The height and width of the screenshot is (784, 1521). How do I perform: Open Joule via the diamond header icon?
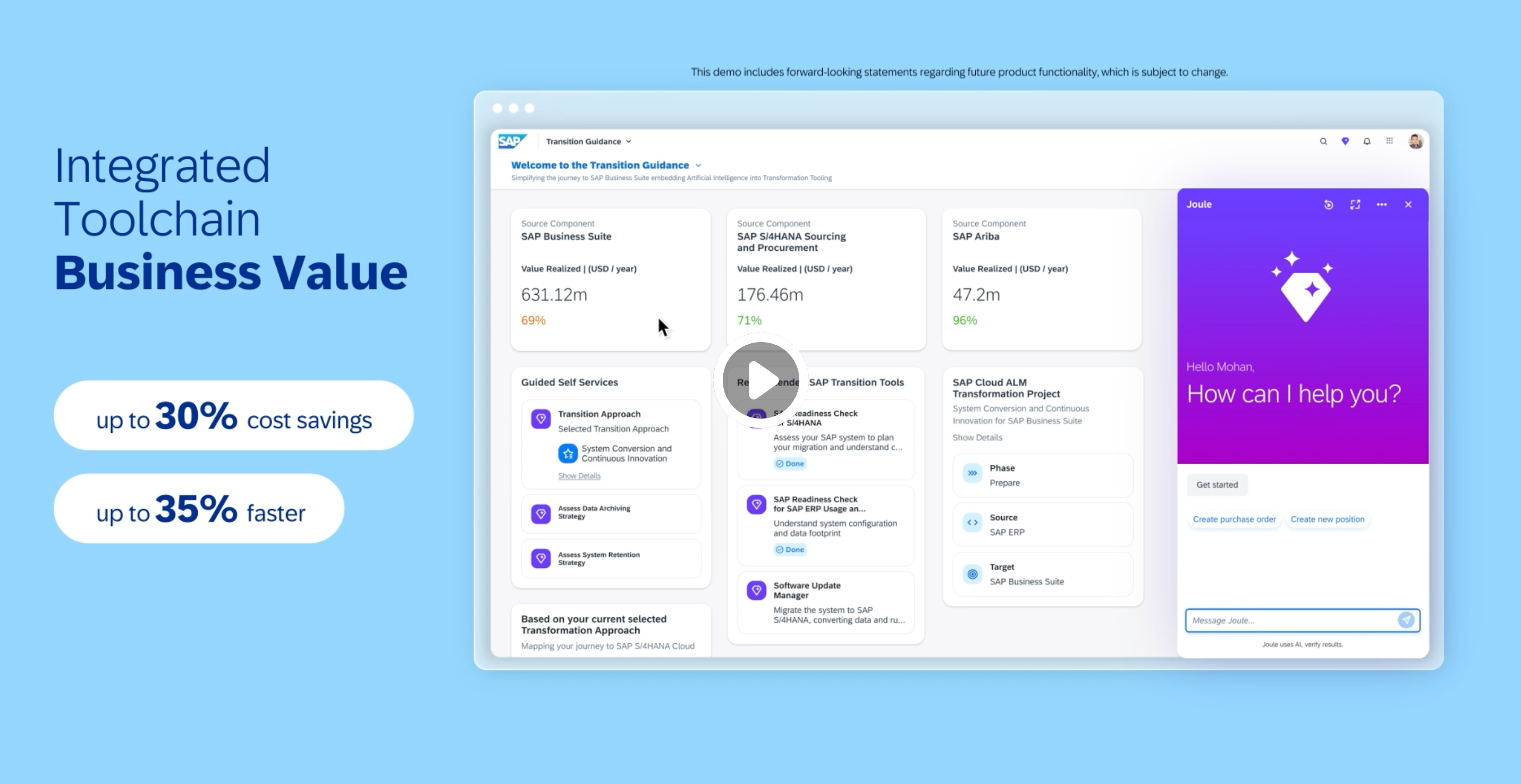pos(1345,142)
